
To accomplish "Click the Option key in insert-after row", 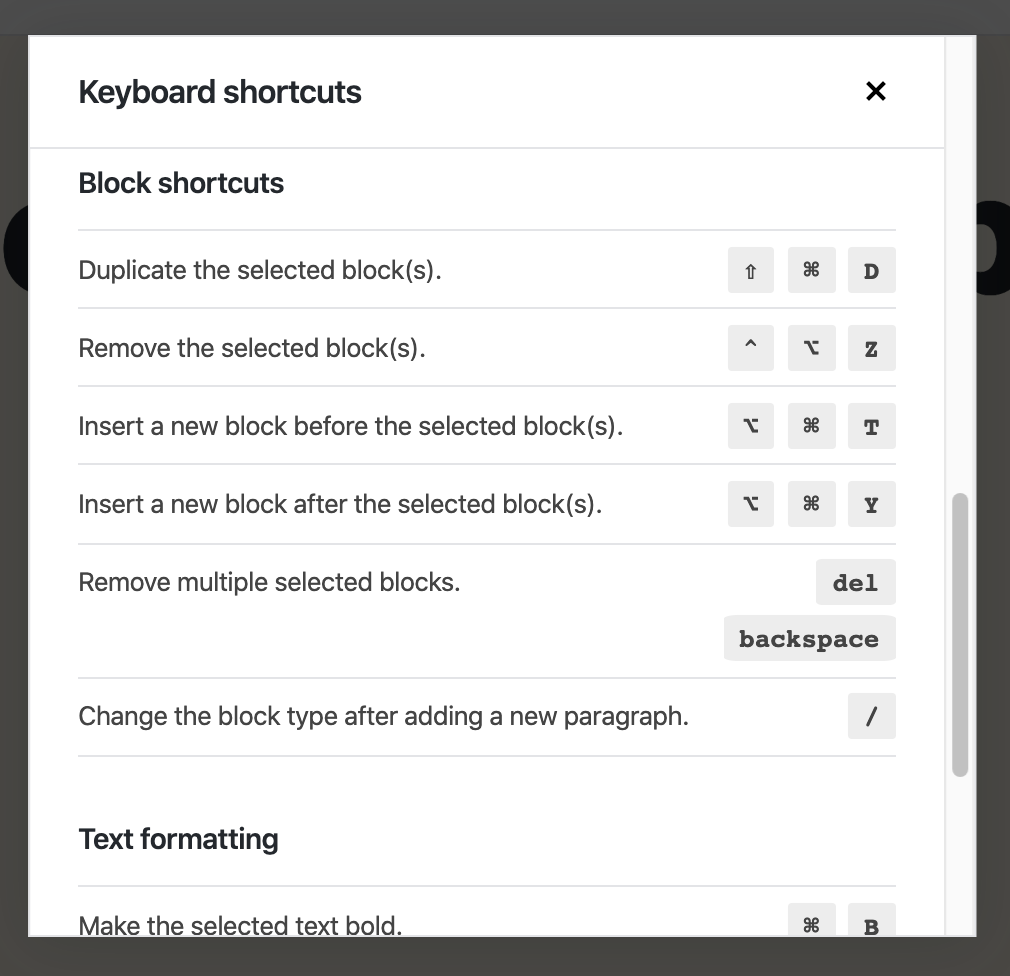I will [750, 504].
